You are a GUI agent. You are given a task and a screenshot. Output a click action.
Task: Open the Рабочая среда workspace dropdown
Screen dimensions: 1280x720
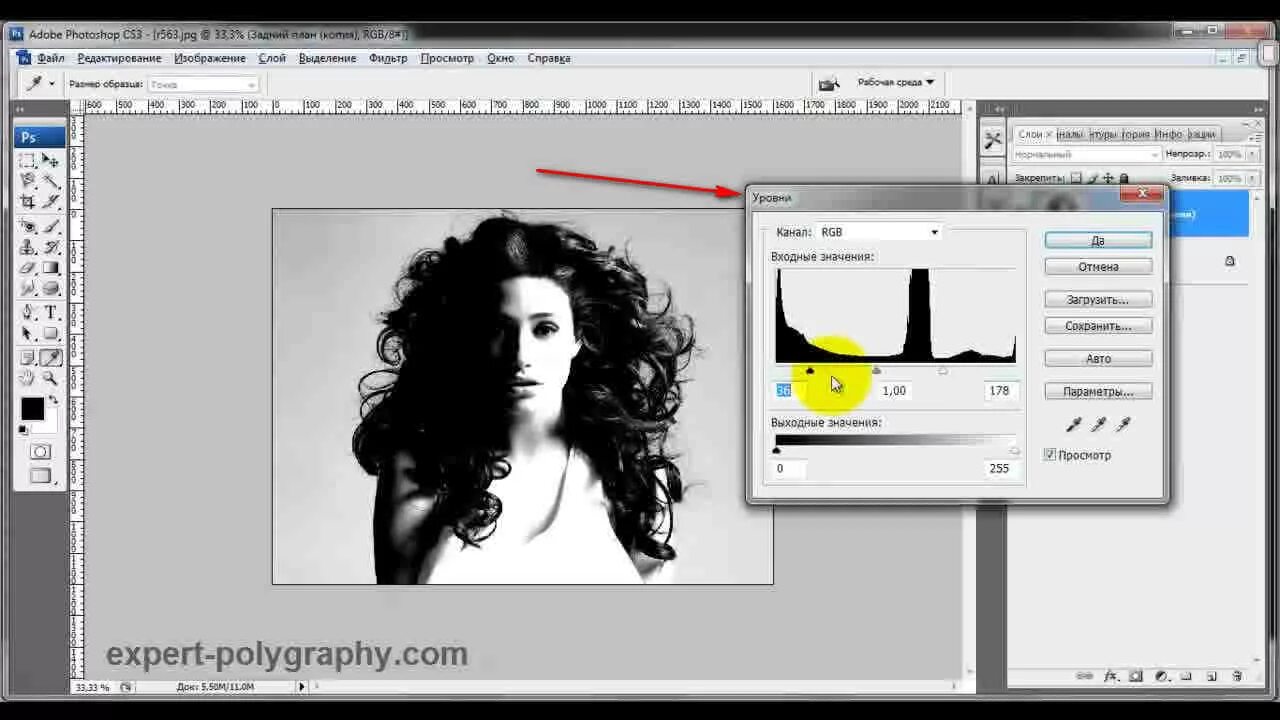click(x=895, y=82)
